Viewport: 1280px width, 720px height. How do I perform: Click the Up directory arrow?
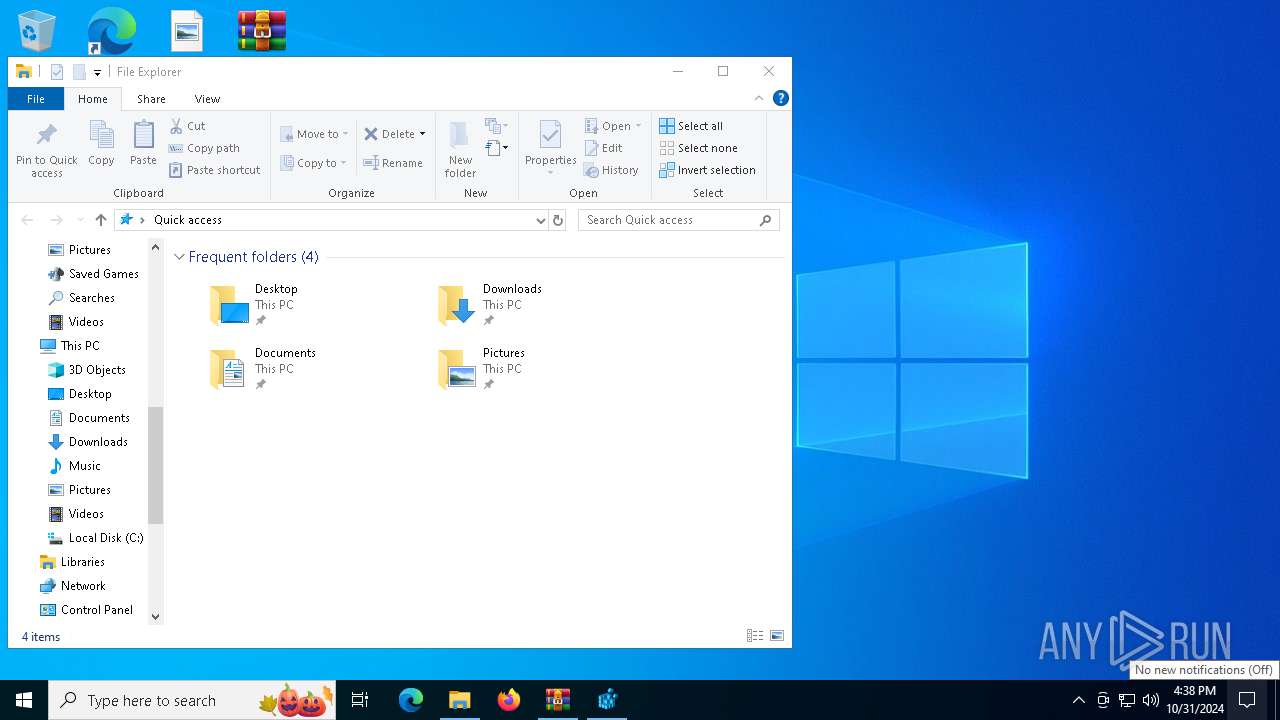point(101,220)
